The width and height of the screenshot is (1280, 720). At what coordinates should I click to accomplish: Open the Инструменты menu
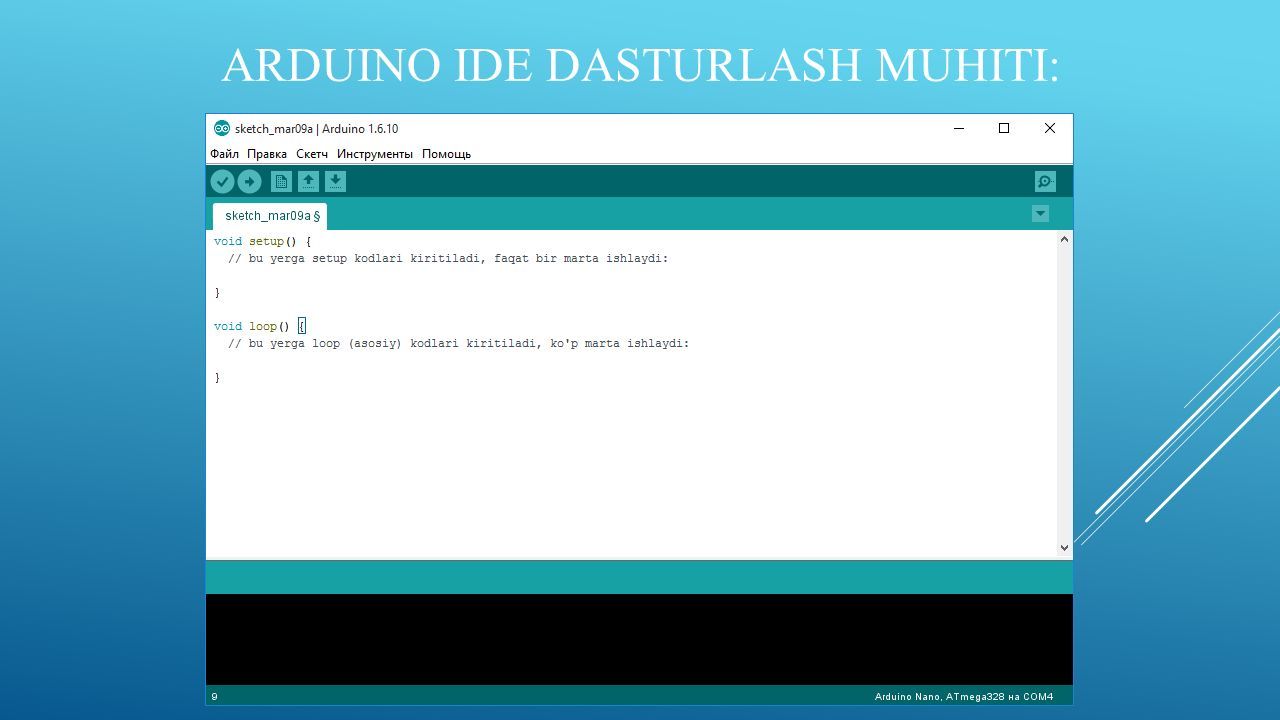(375, 154)
